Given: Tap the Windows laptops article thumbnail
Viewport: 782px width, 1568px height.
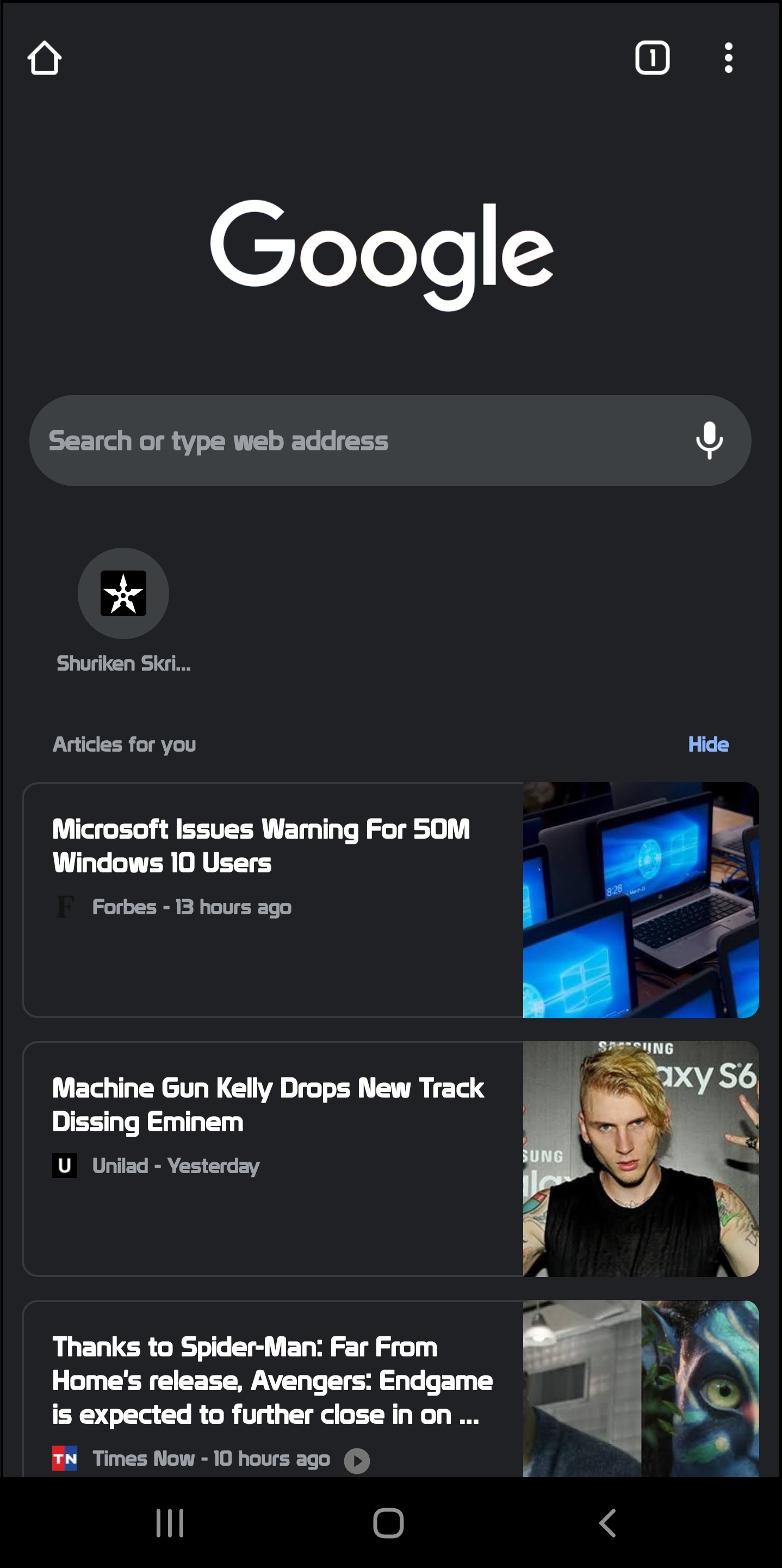Looking at the screenshot, I should coord(640,900).
